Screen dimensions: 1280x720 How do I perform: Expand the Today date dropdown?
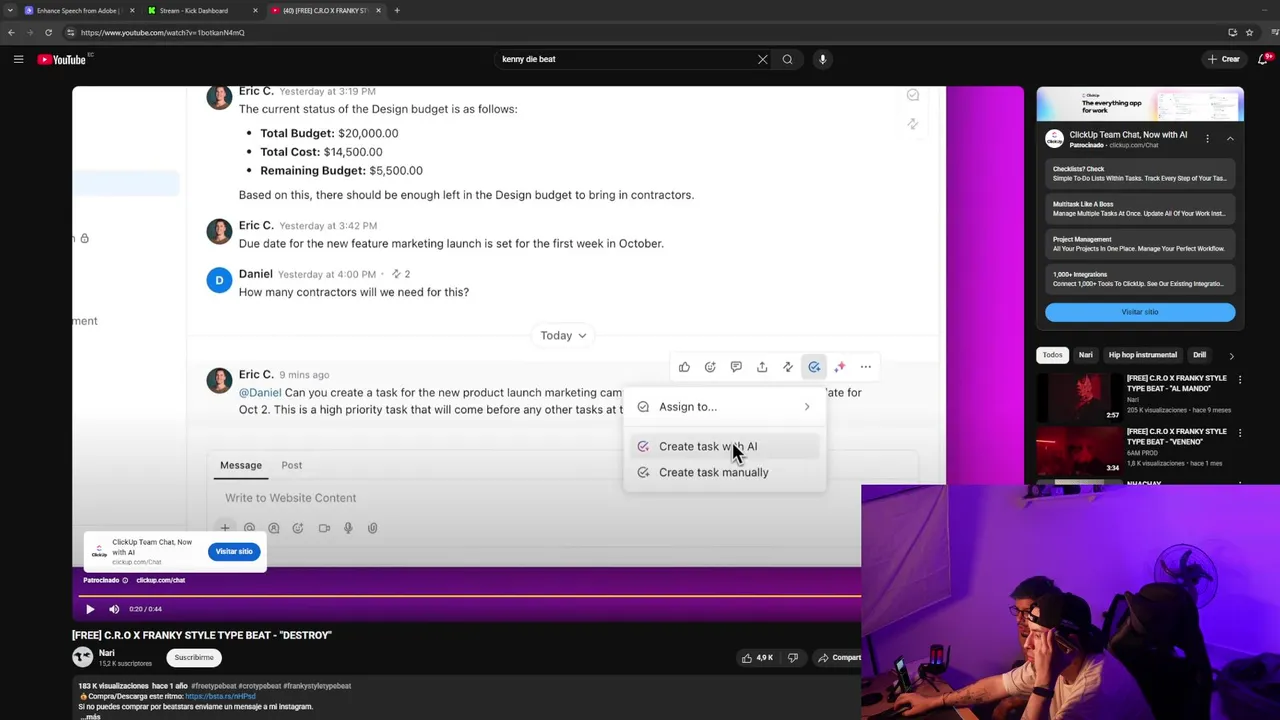pyautogui.click(x=564, y=336)
